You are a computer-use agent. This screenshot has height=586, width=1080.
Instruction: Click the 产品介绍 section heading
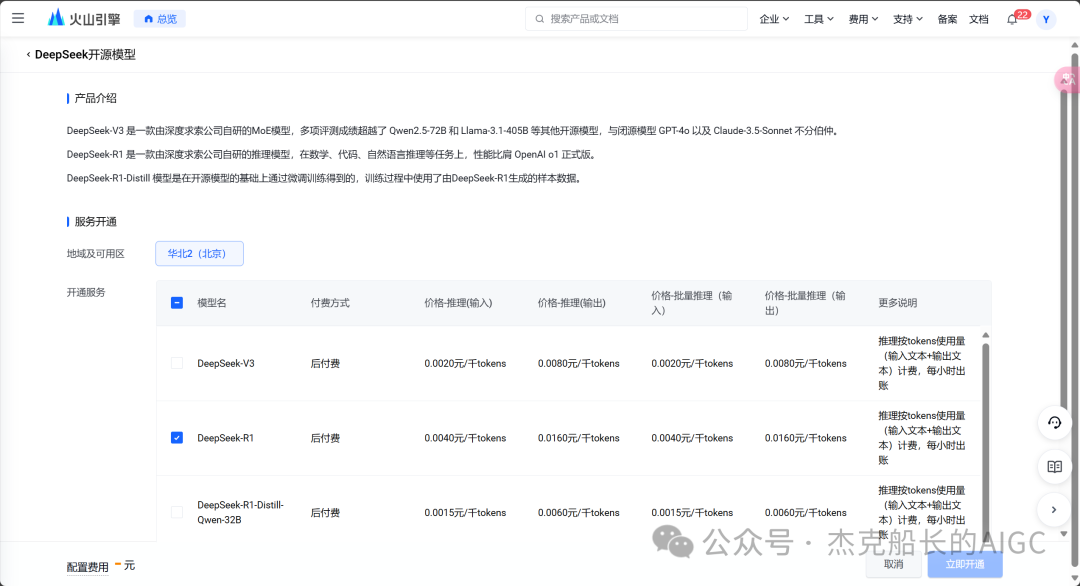click(x=95, y=98)
